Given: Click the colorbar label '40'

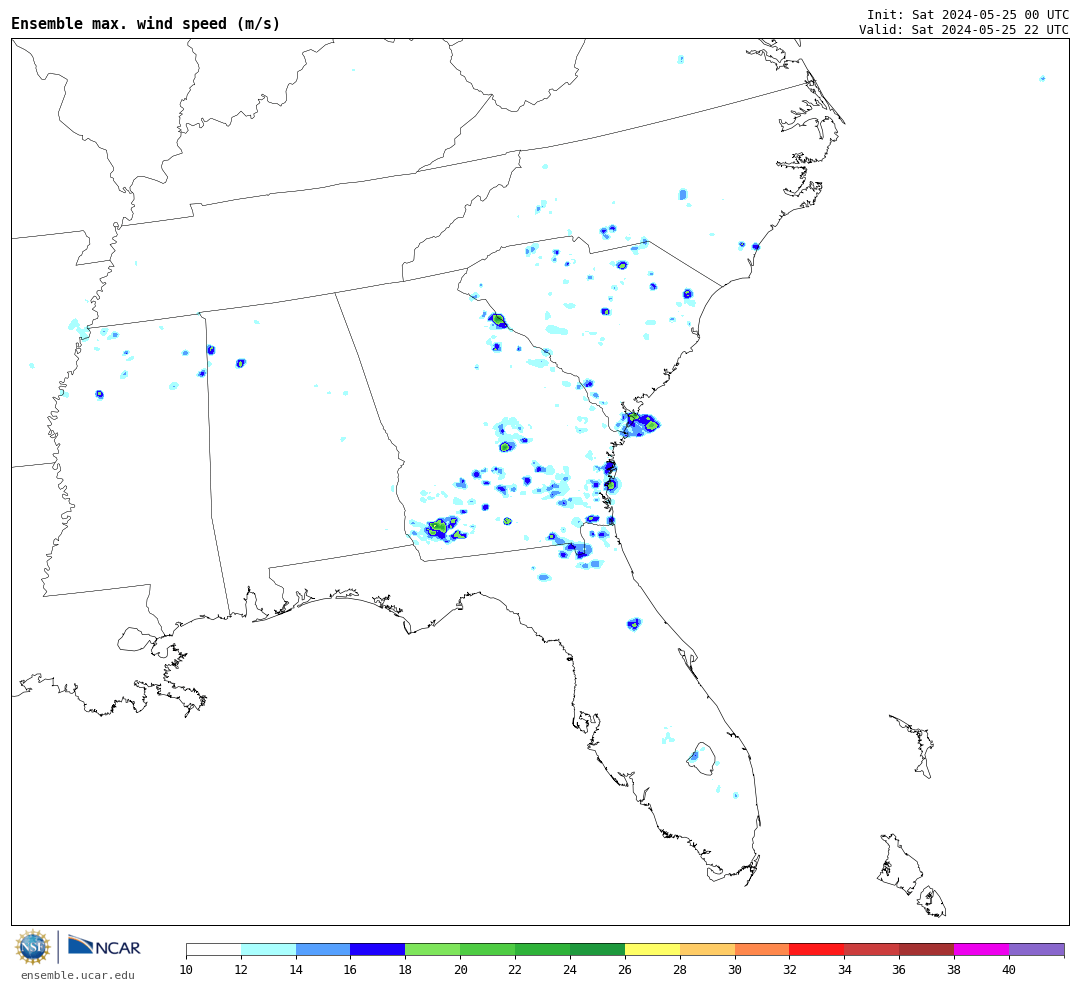Looking at the screenshot, I should tap(1009, 970).
